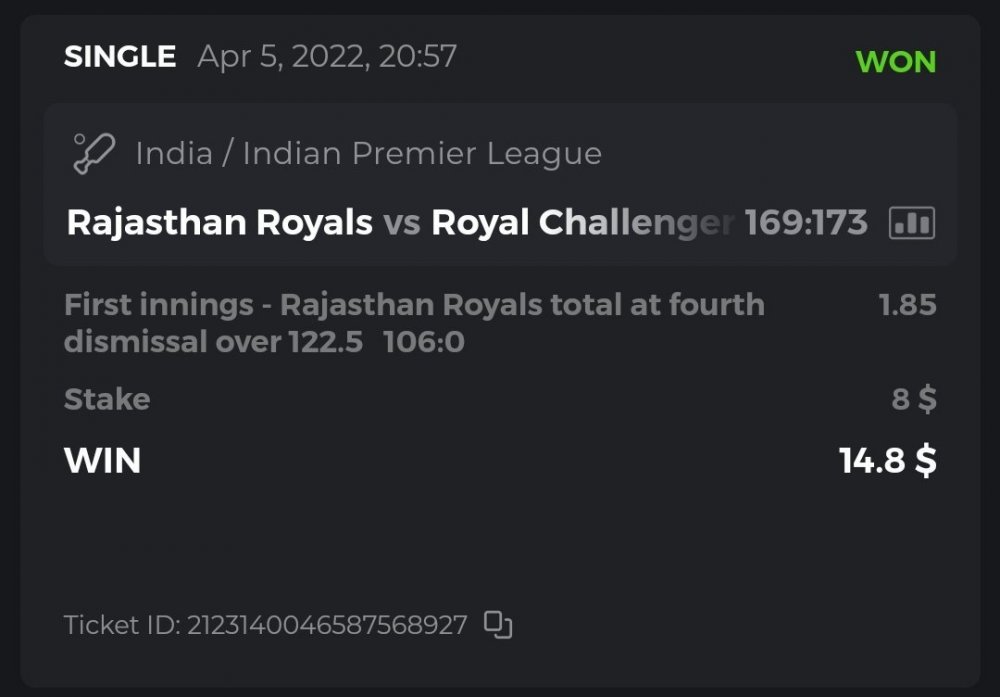Viewport: 1000px width, 697px height.
Task: Click the bet date Apr 5, 2022, 20:57
Action: [x=327, y=57]
